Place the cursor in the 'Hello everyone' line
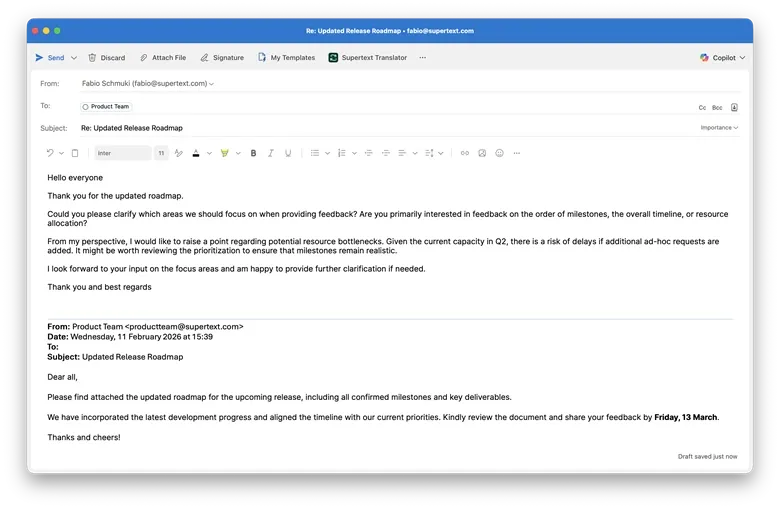780x509 pixels. (x=75, y=178)
